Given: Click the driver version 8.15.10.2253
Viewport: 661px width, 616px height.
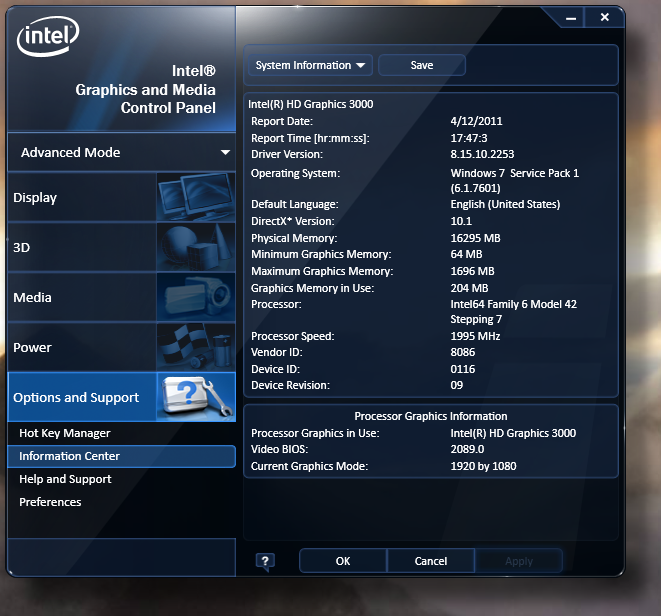Looking at the screenshot, I should click(x=482, y=154).
